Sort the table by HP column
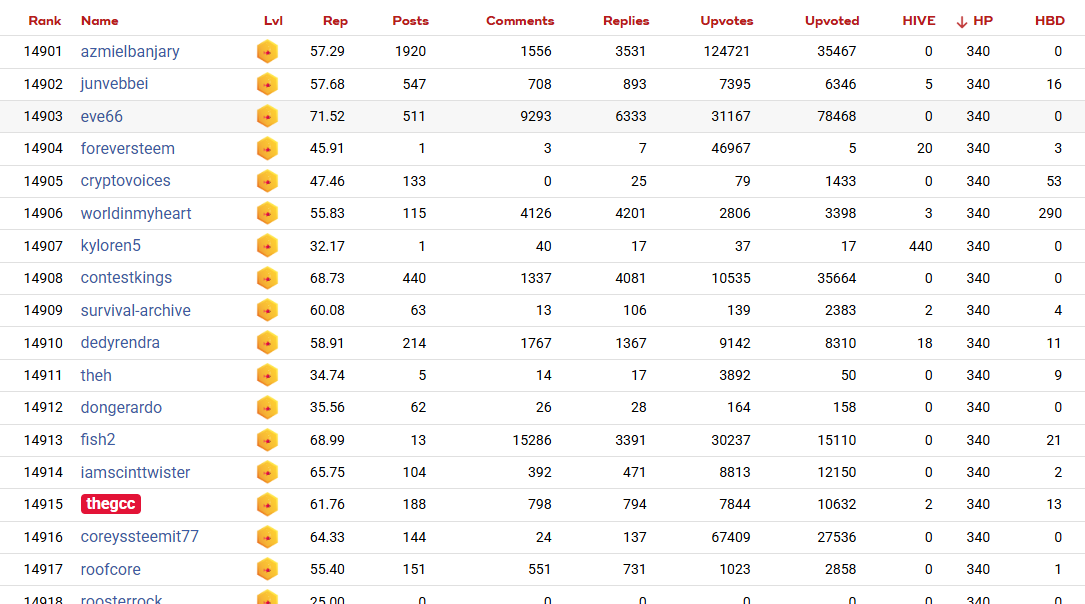This screenshot has height=604, width=1085. 982,21
